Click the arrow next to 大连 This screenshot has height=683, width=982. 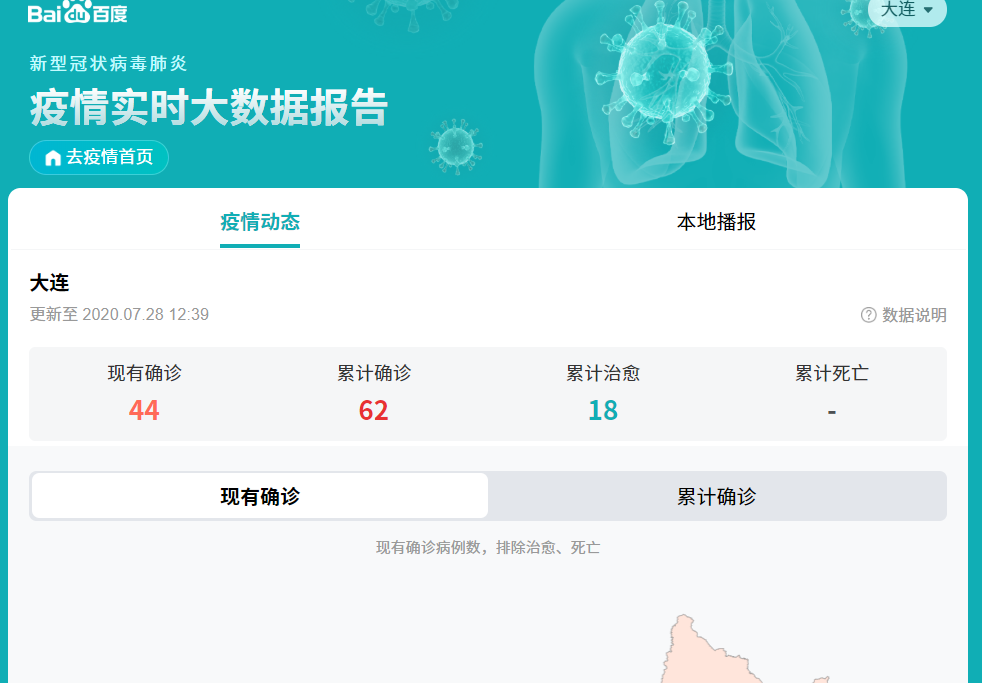[x=928, y=10]
